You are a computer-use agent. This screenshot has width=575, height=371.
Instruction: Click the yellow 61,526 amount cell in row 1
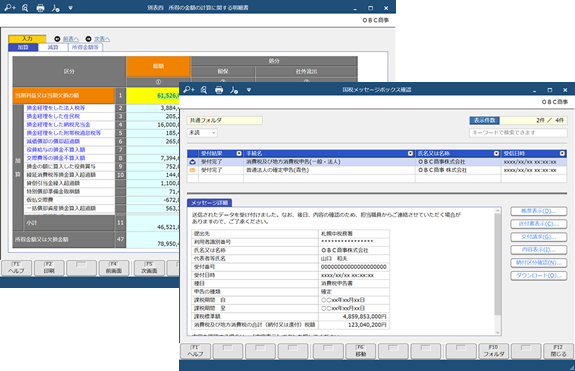(x=153, y=96)
